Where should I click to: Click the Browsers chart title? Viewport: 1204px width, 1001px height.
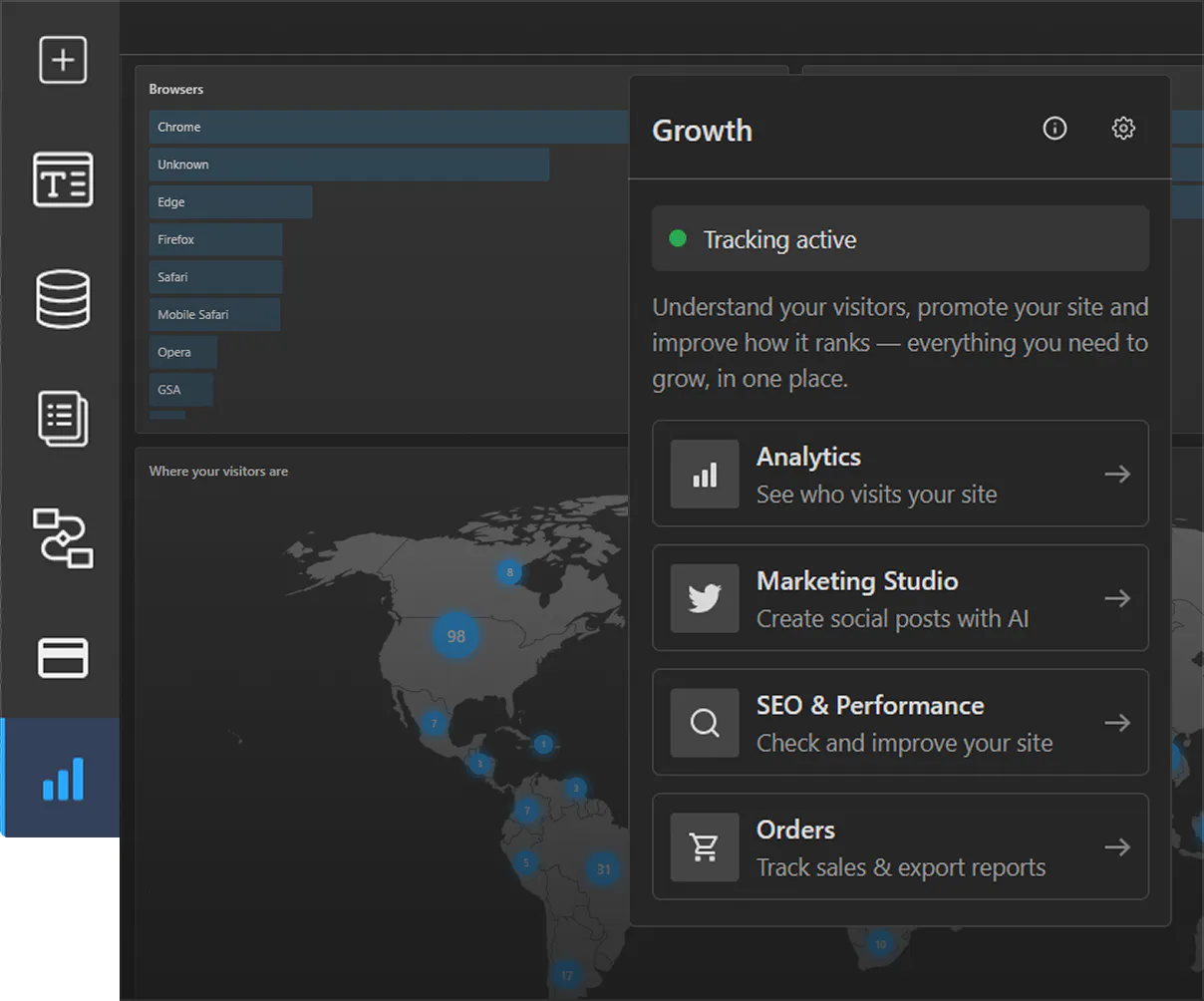176,89
